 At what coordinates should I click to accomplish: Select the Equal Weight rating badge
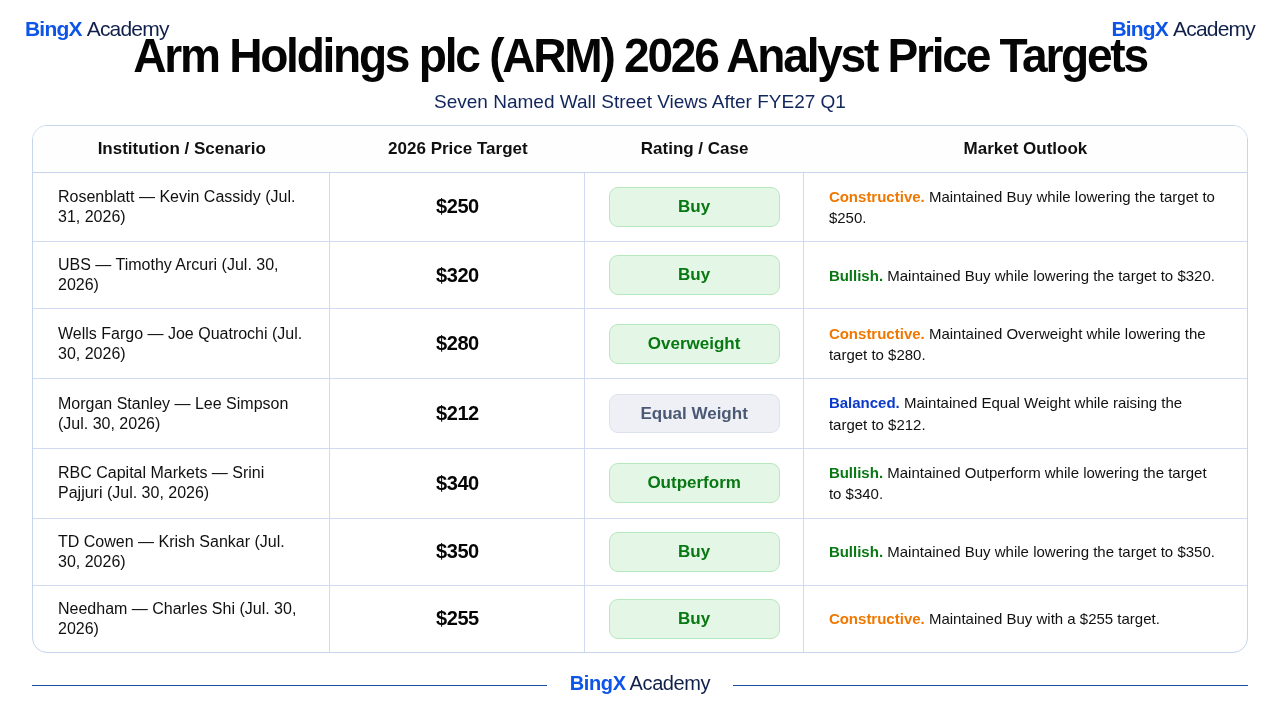(x=694, y=414)
